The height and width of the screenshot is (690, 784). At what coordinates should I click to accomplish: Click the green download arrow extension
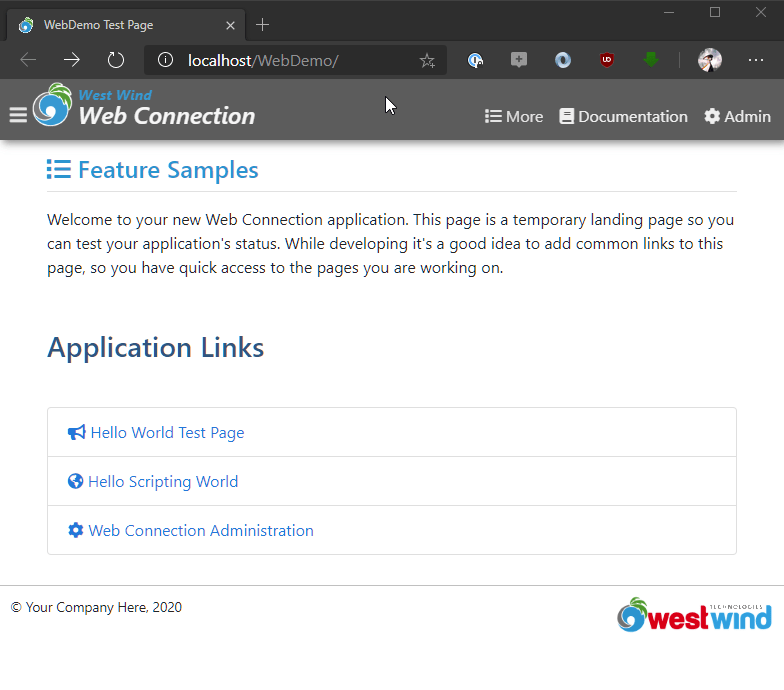[651, 60]
